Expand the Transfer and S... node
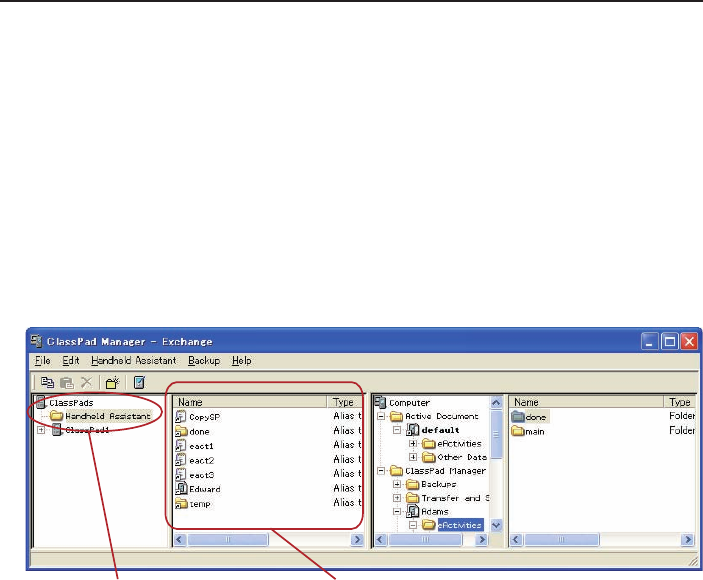The image size is (703, 580). pyautogui.click(x=397, y=498)
